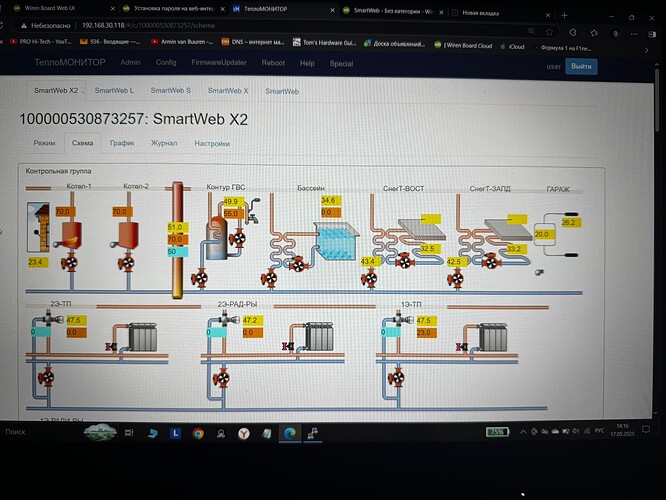
Task: Open the Настройки sub-tab
Action: pos(212,144)
